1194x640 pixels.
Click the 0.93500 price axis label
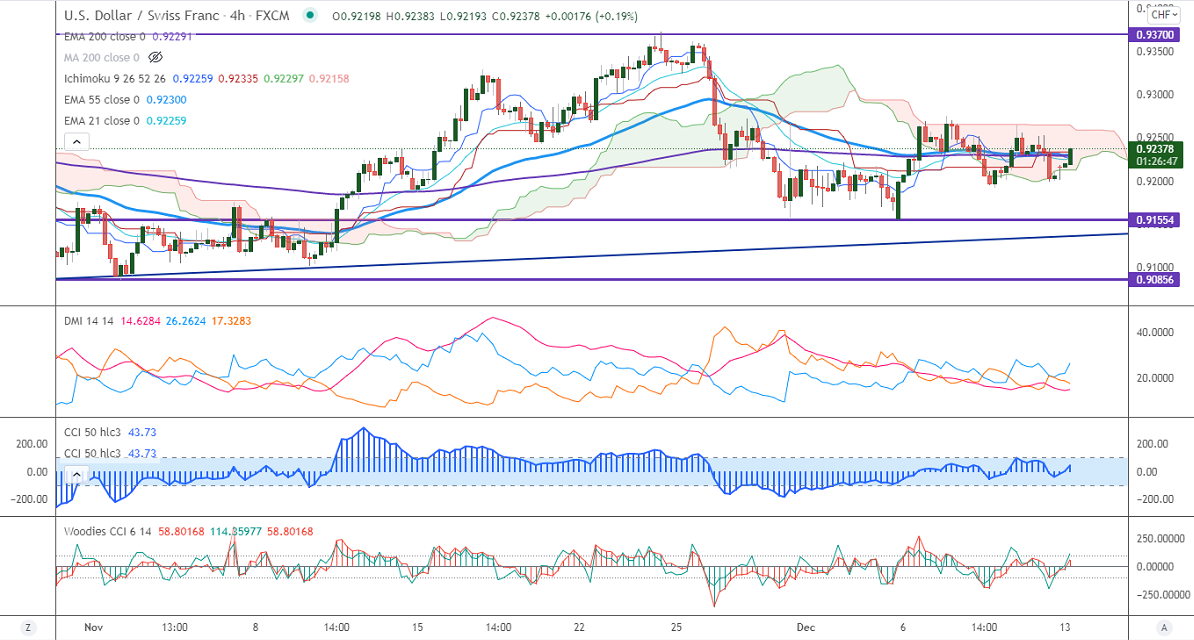(1154, 51)
